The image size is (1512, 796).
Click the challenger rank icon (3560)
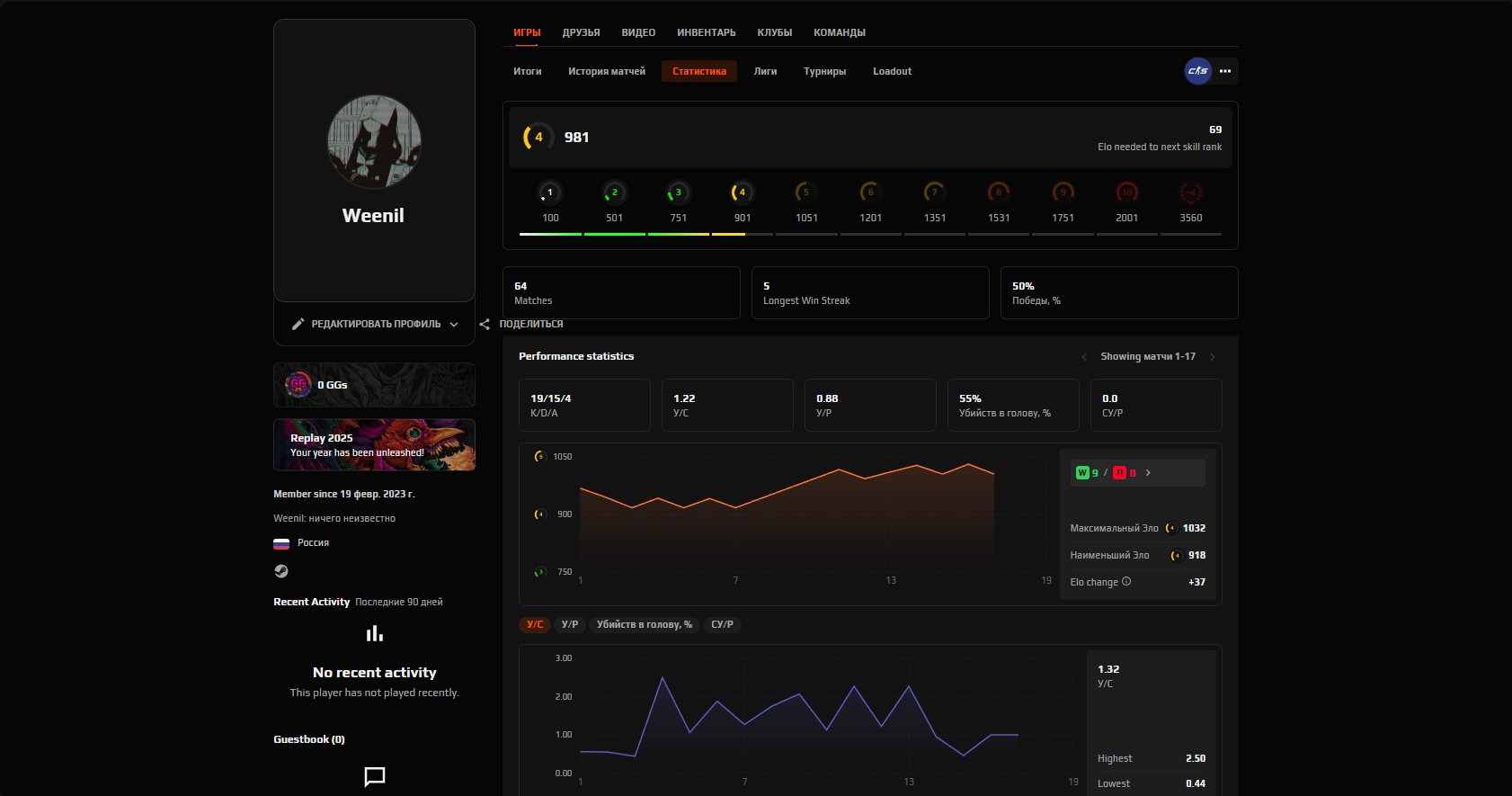click(1191, 192)
